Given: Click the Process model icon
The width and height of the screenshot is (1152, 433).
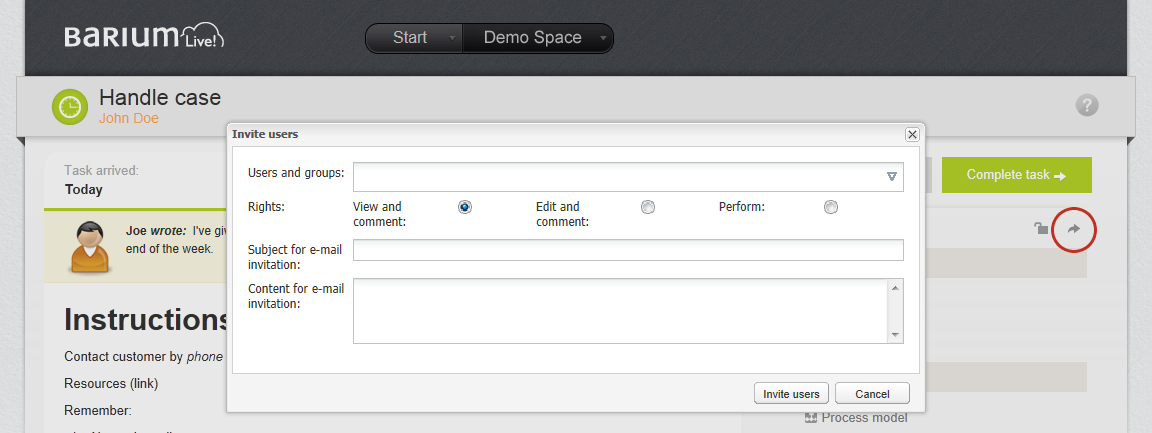Looking at the screenshot, I should coord(811,418).
